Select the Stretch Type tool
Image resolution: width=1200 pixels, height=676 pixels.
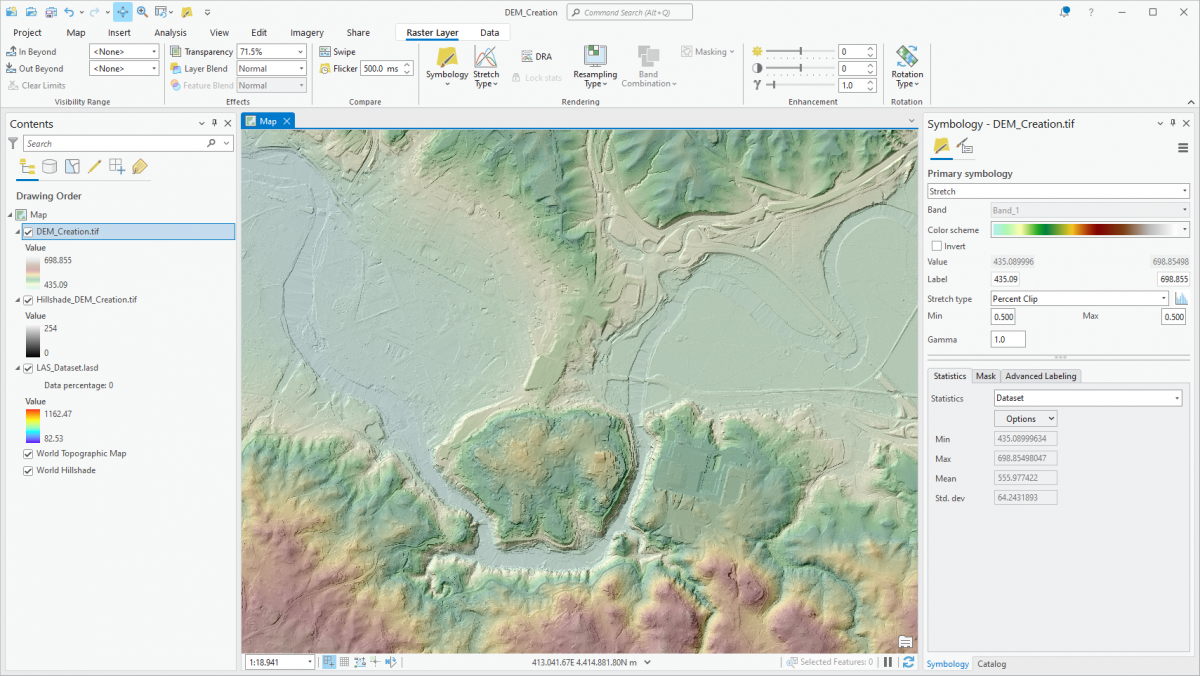(x=486, y=64)
